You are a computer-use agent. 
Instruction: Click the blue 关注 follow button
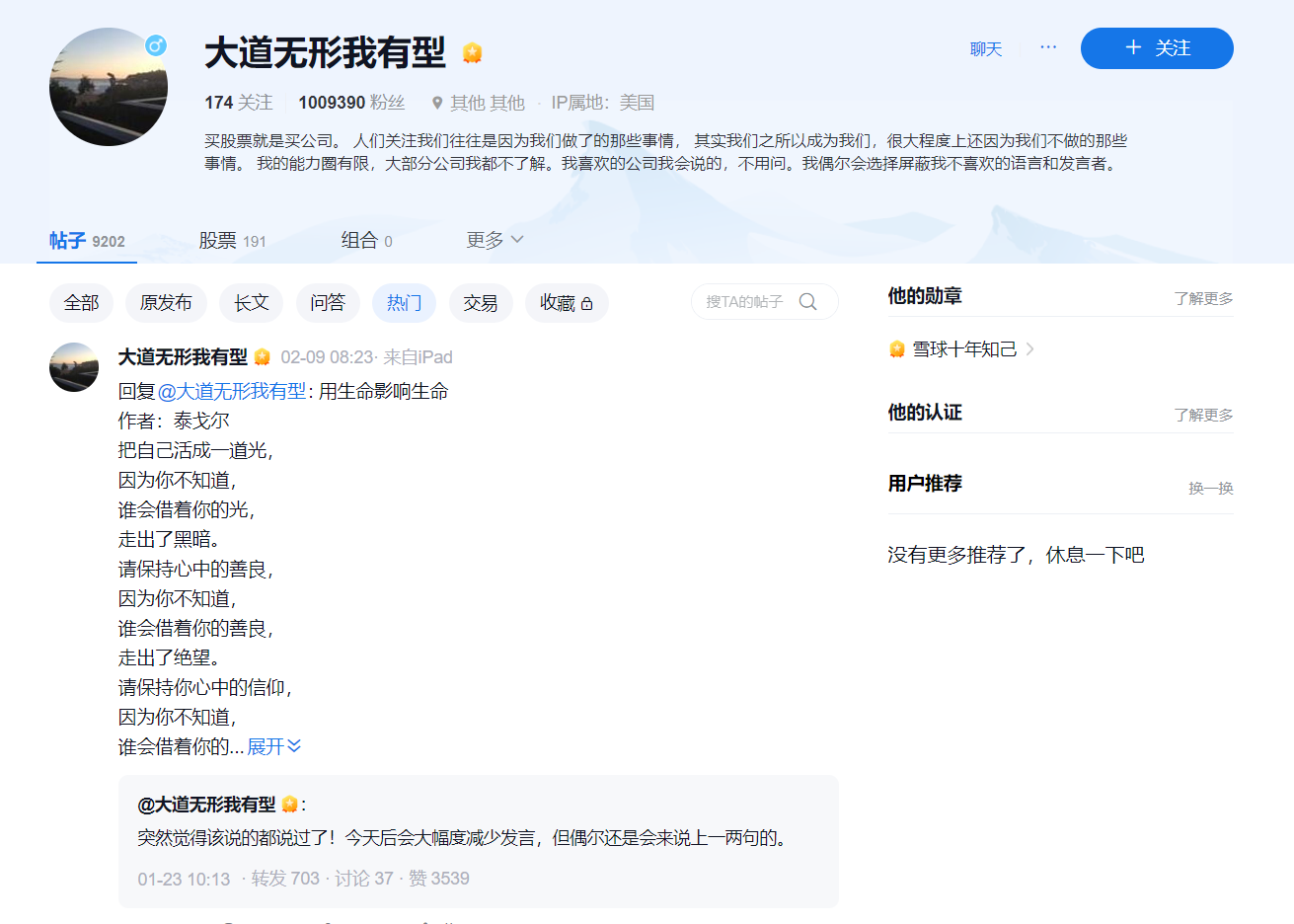[x=1157, y=48]
